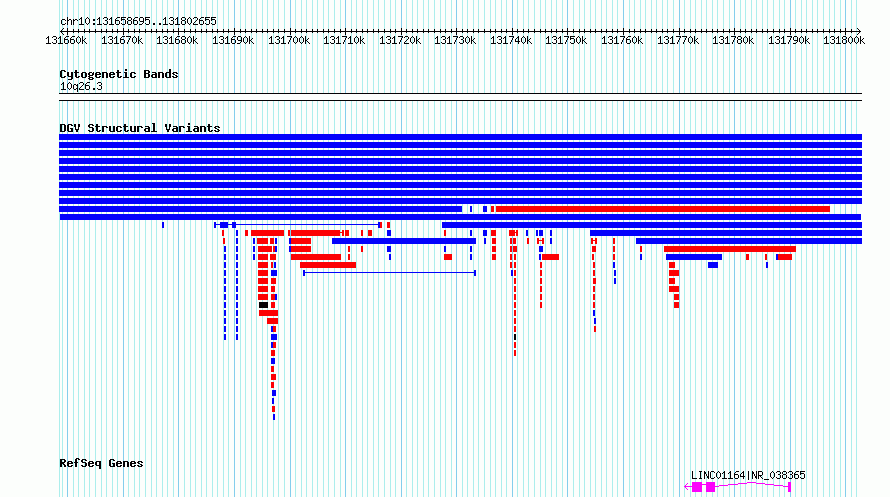Select the blue variant bar from 131707k to 131733k
890x497 pixels.
click(404, 241)
